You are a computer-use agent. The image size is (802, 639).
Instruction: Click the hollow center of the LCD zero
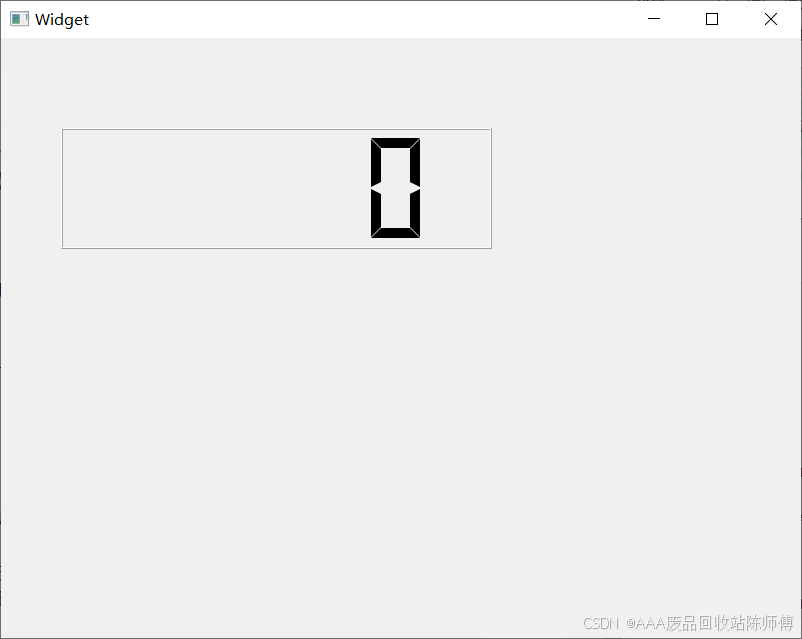point(395,188)
